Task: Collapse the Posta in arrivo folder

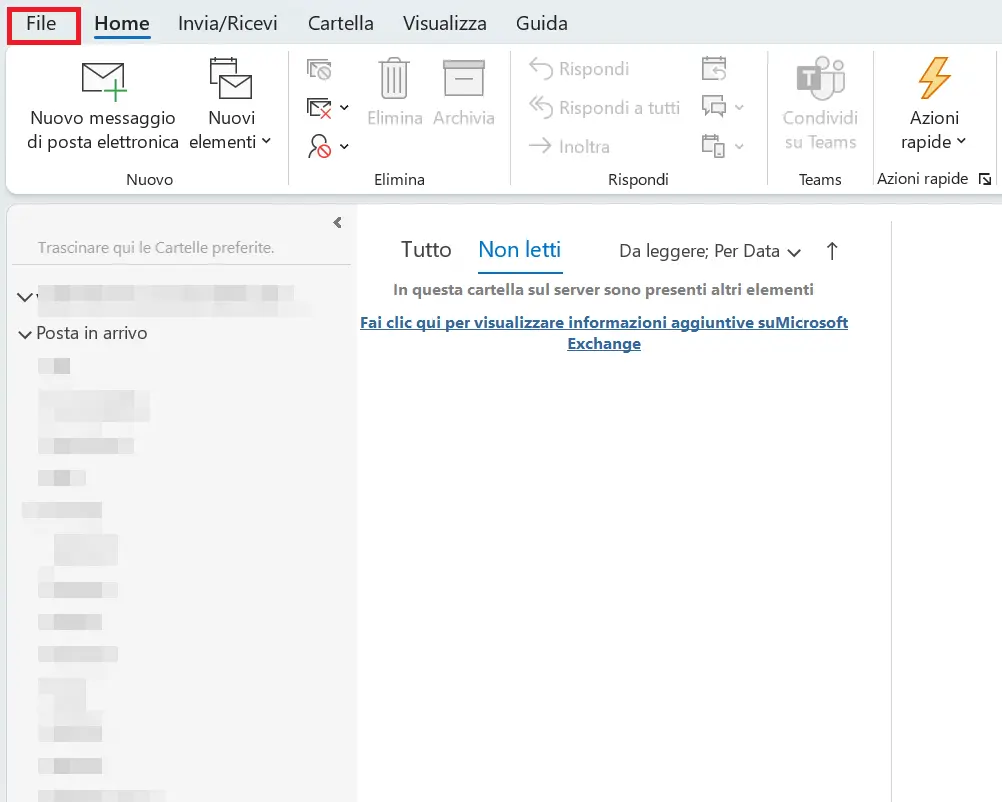Action: point(25,334)
